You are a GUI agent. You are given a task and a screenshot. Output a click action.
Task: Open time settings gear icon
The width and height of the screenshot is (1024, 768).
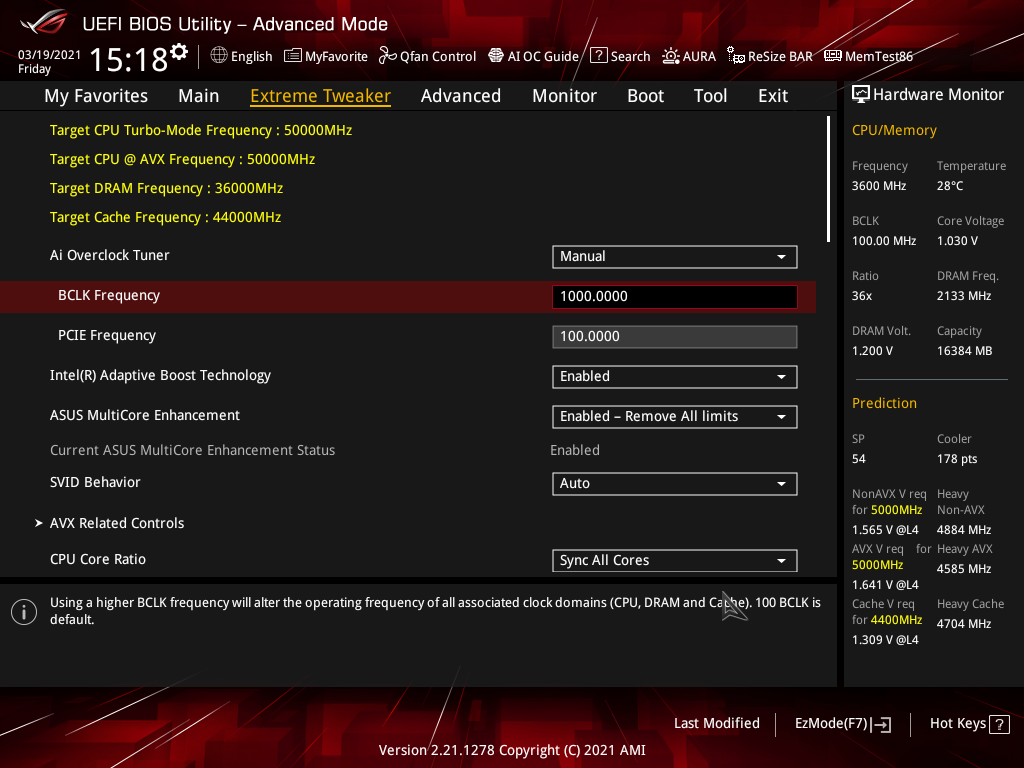click(179, 52)
